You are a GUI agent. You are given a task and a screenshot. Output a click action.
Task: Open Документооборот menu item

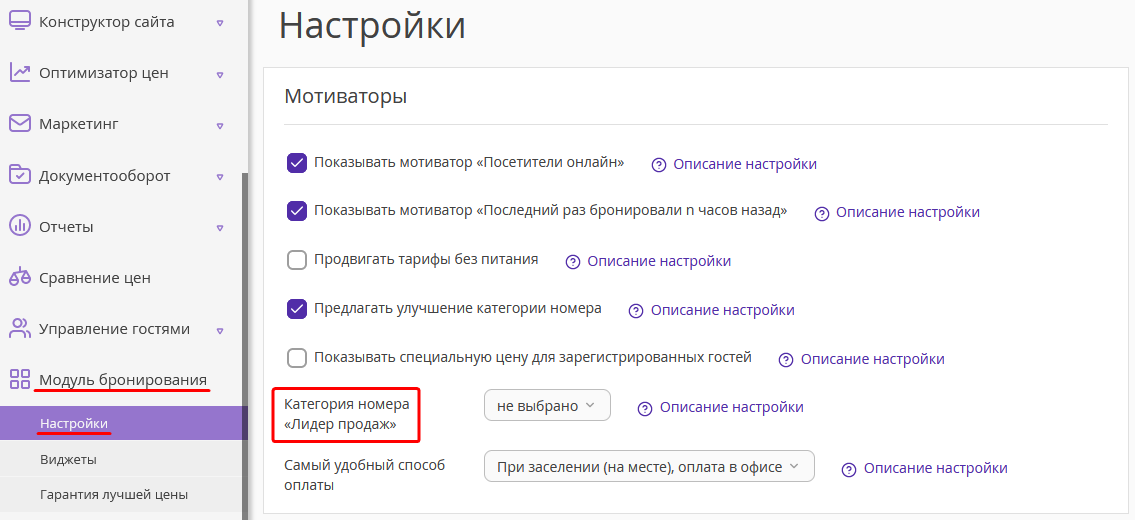(105, 176)
